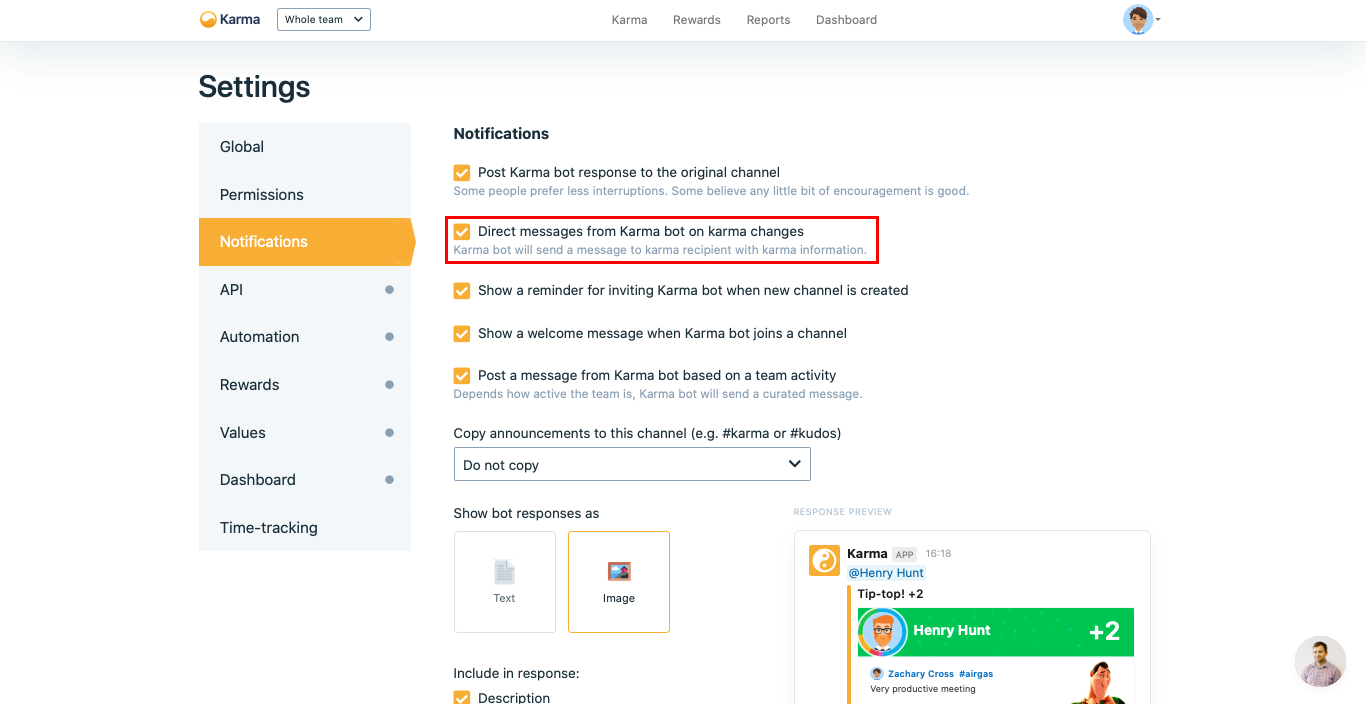The image size is (1366, 704).
Task: Open the Whole team dropdown
Action: (x=324, y=19)
